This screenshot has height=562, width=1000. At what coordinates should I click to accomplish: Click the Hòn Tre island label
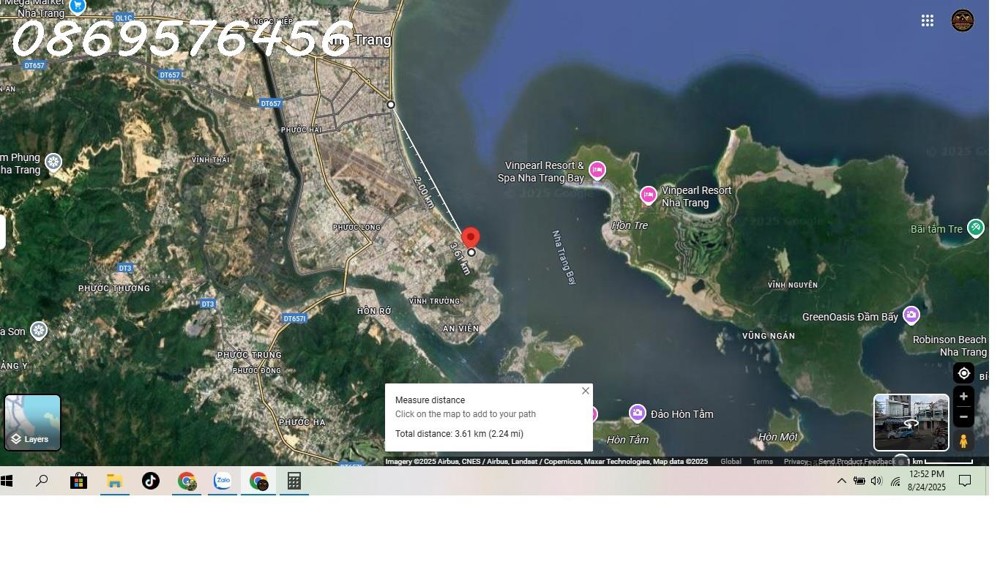[629, 225]
